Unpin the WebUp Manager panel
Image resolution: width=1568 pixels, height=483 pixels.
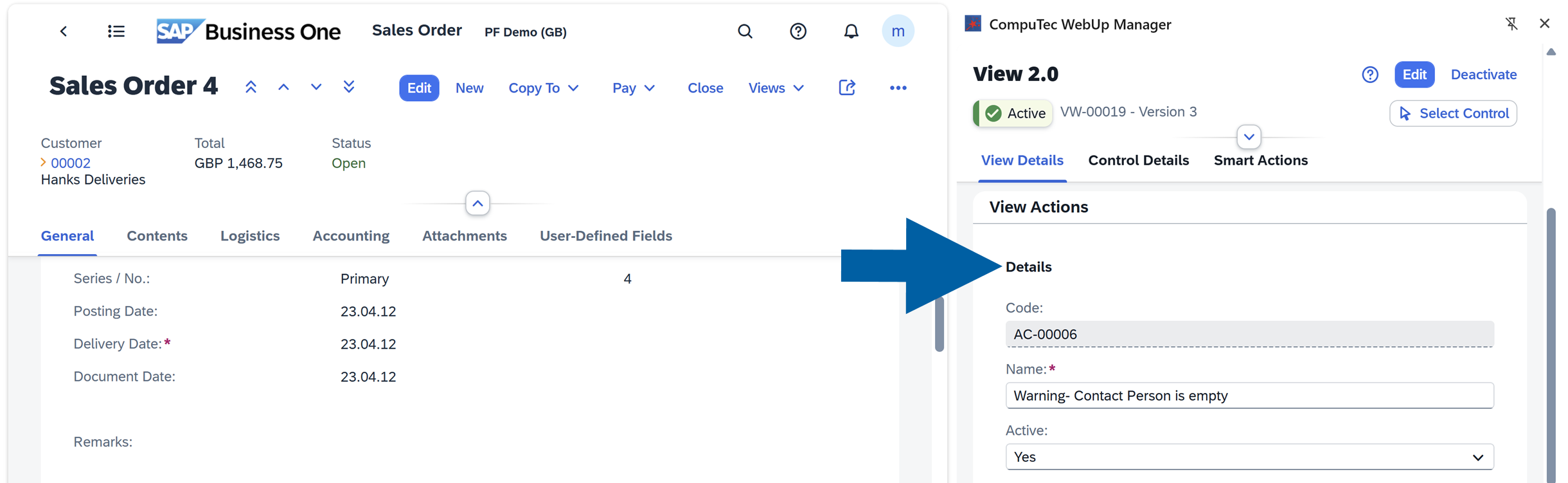[1511, 24]
